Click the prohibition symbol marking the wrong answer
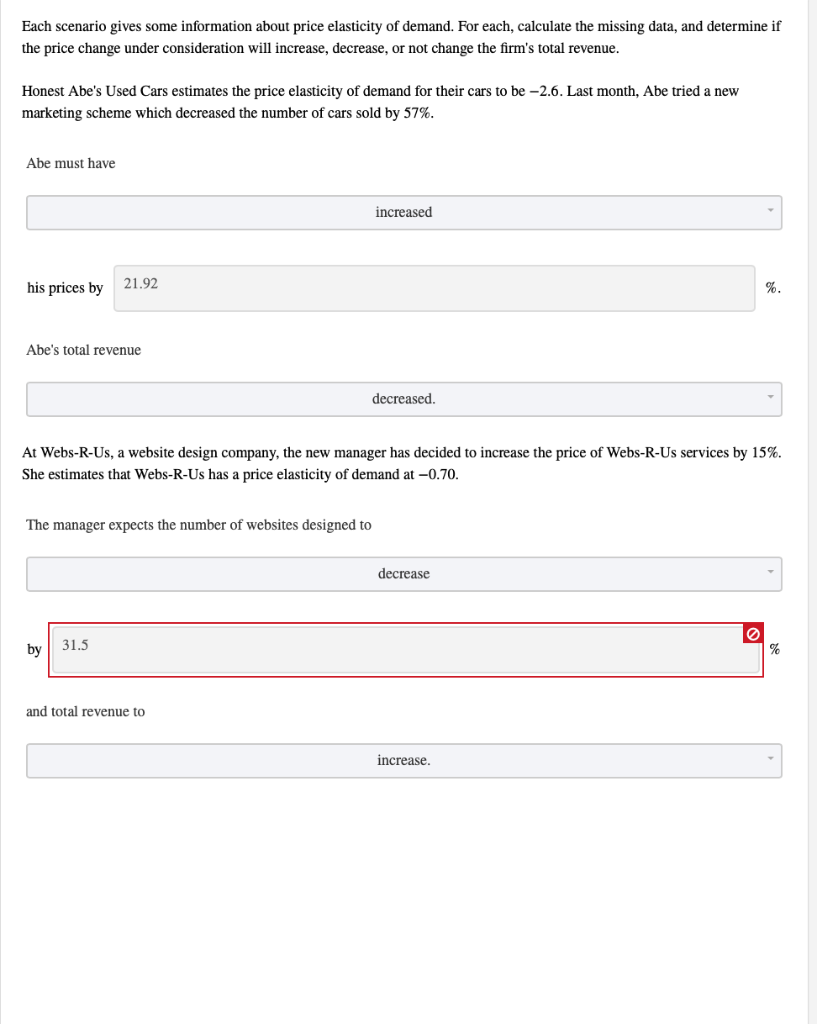This screenshot has width=817, height=1024. pos(753,633)
